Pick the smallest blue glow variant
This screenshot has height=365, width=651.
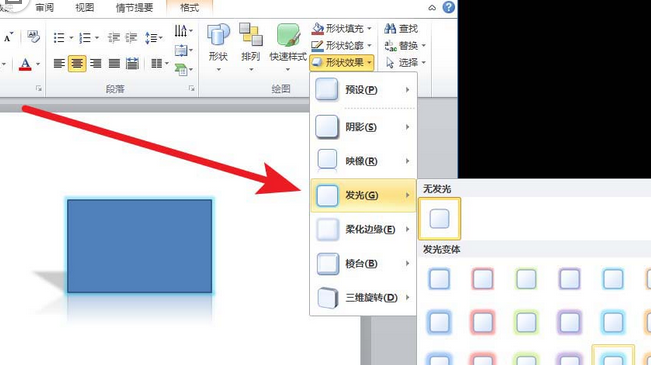click(x=439, y=279)
